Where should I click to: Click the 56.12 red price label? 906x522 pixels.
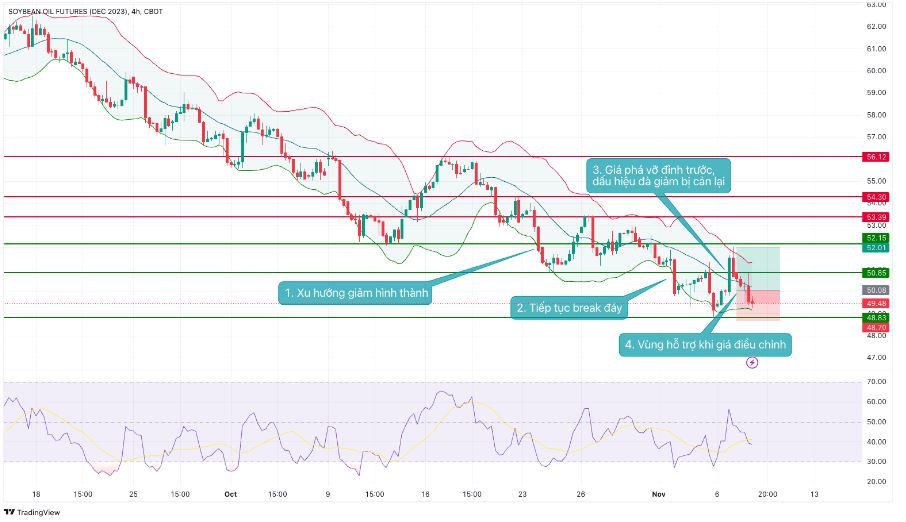pos(875,157)
